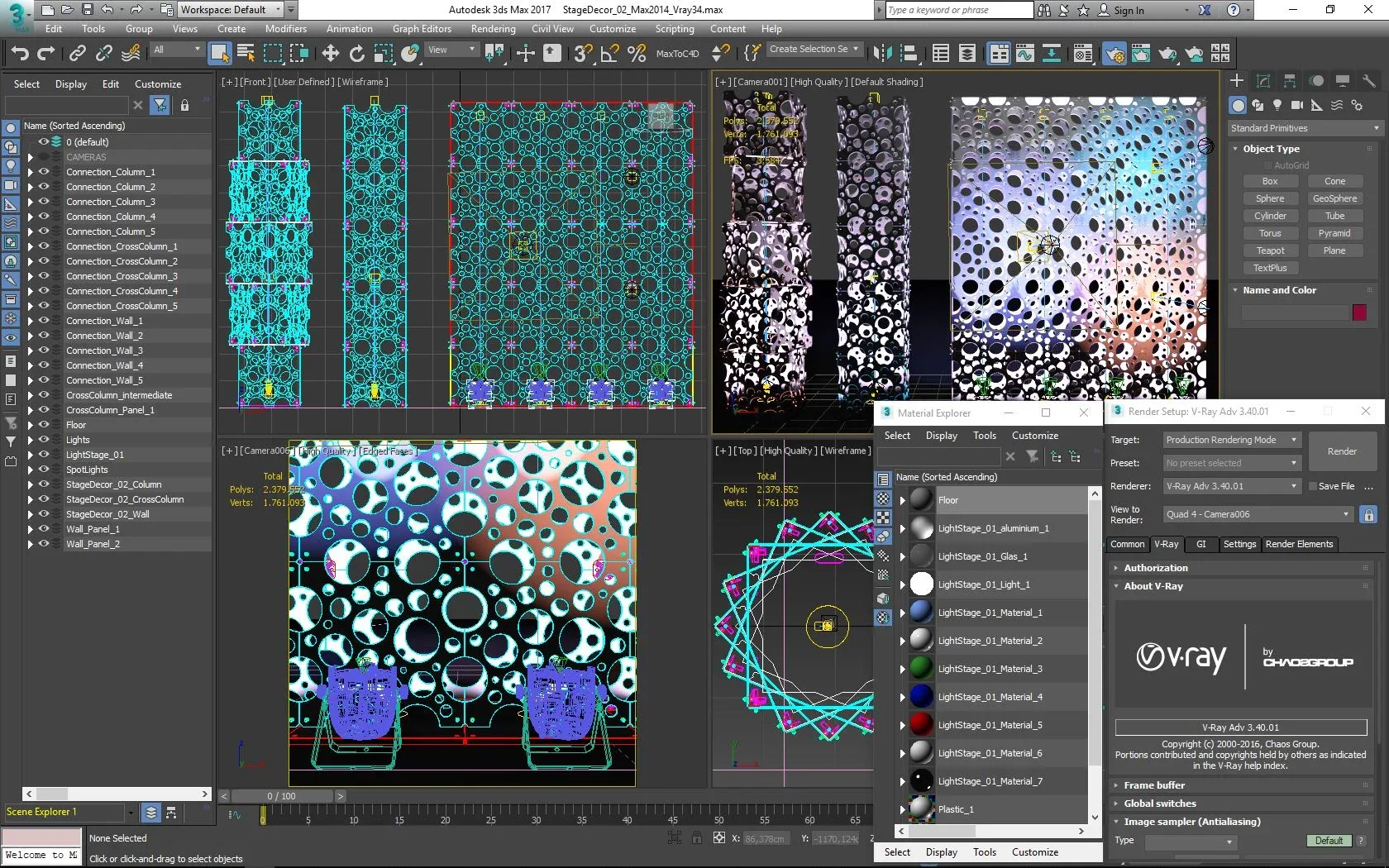Open the Workspace: Default dropdown

click(231, 10)
